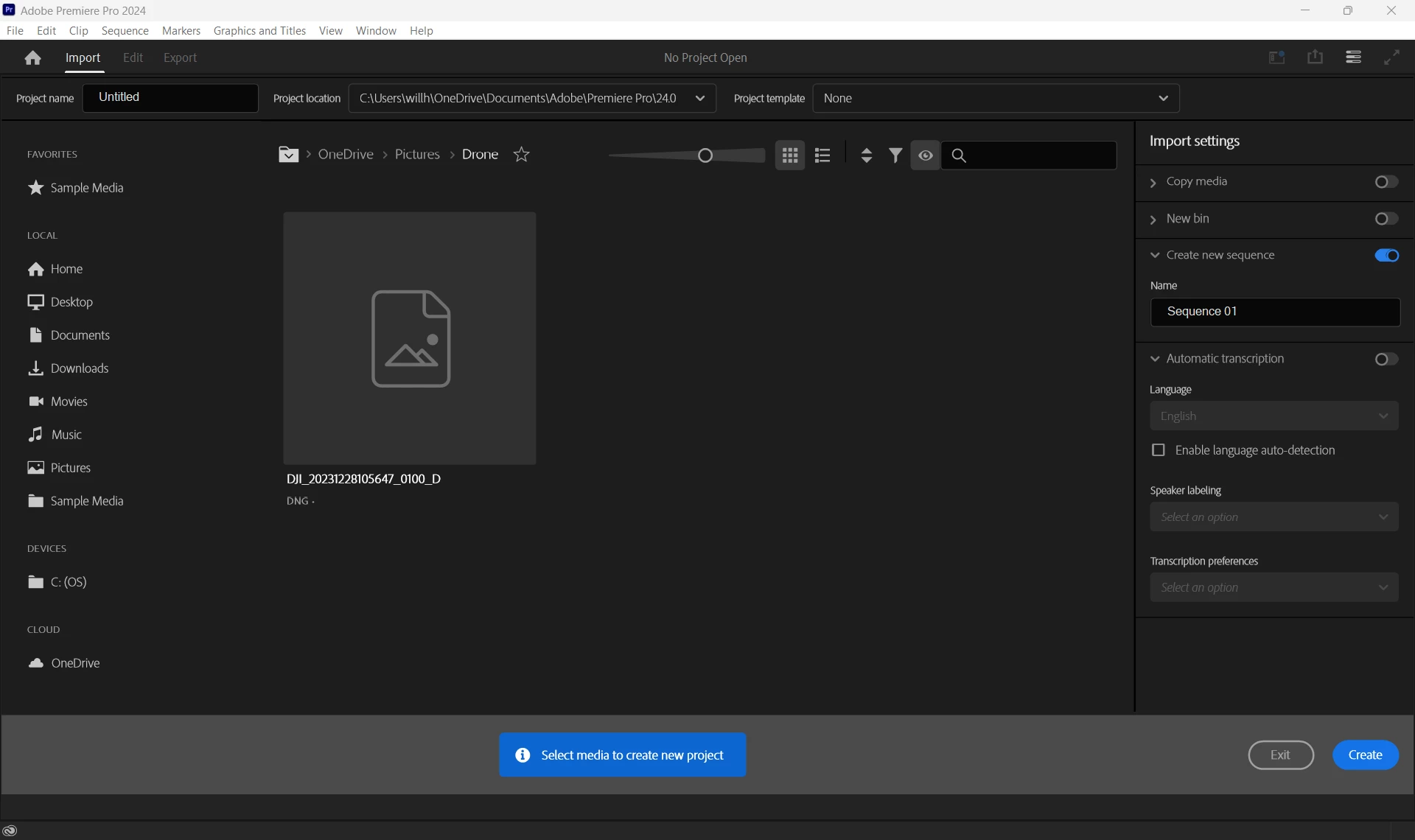The width and height of the screenshot is (1415, 840).
Task: Select the grid view icon
Action: [x=790, y=155]
